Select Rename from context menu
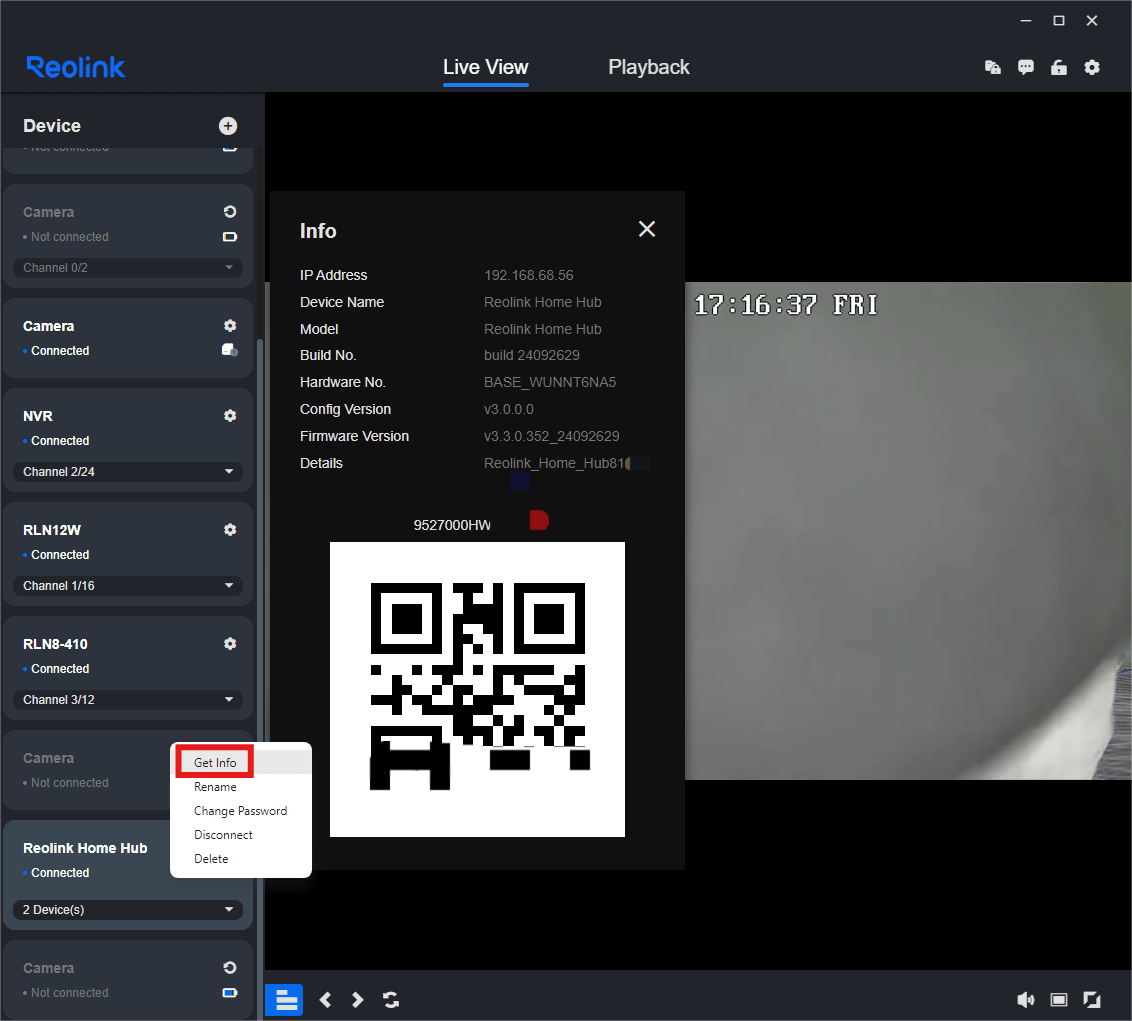1132x1021 pixels. click(x=215, y=787)
